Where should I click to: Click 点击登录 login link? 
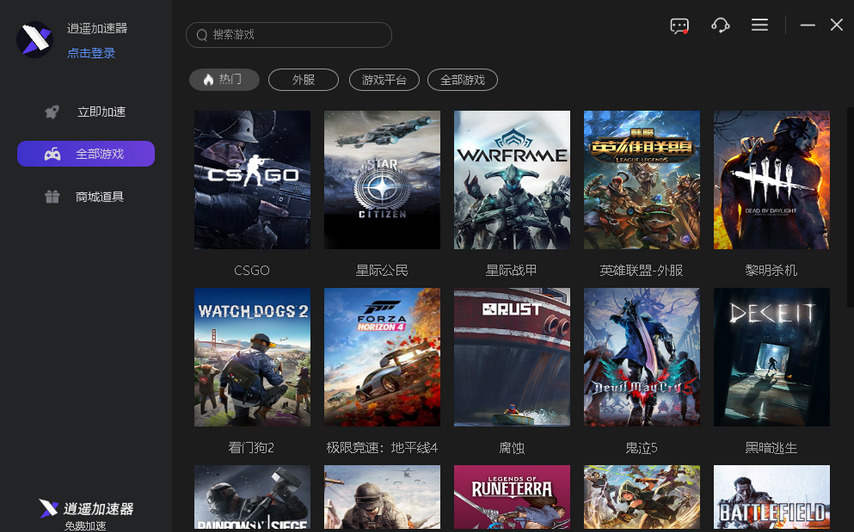point(91,53)
